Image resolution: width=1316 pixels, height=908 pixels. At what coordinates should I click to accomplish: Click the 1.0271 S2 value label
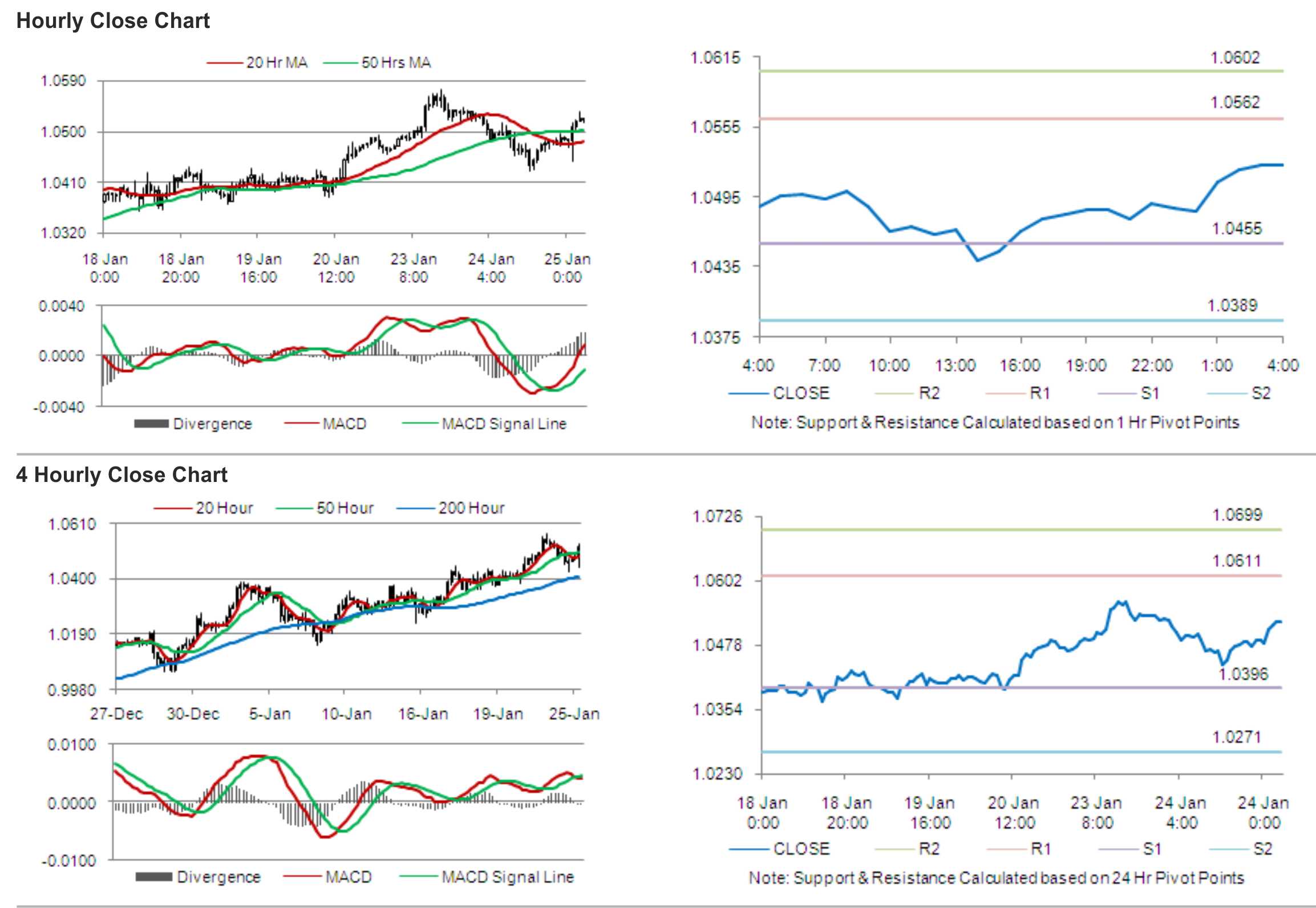point(1237,737)
